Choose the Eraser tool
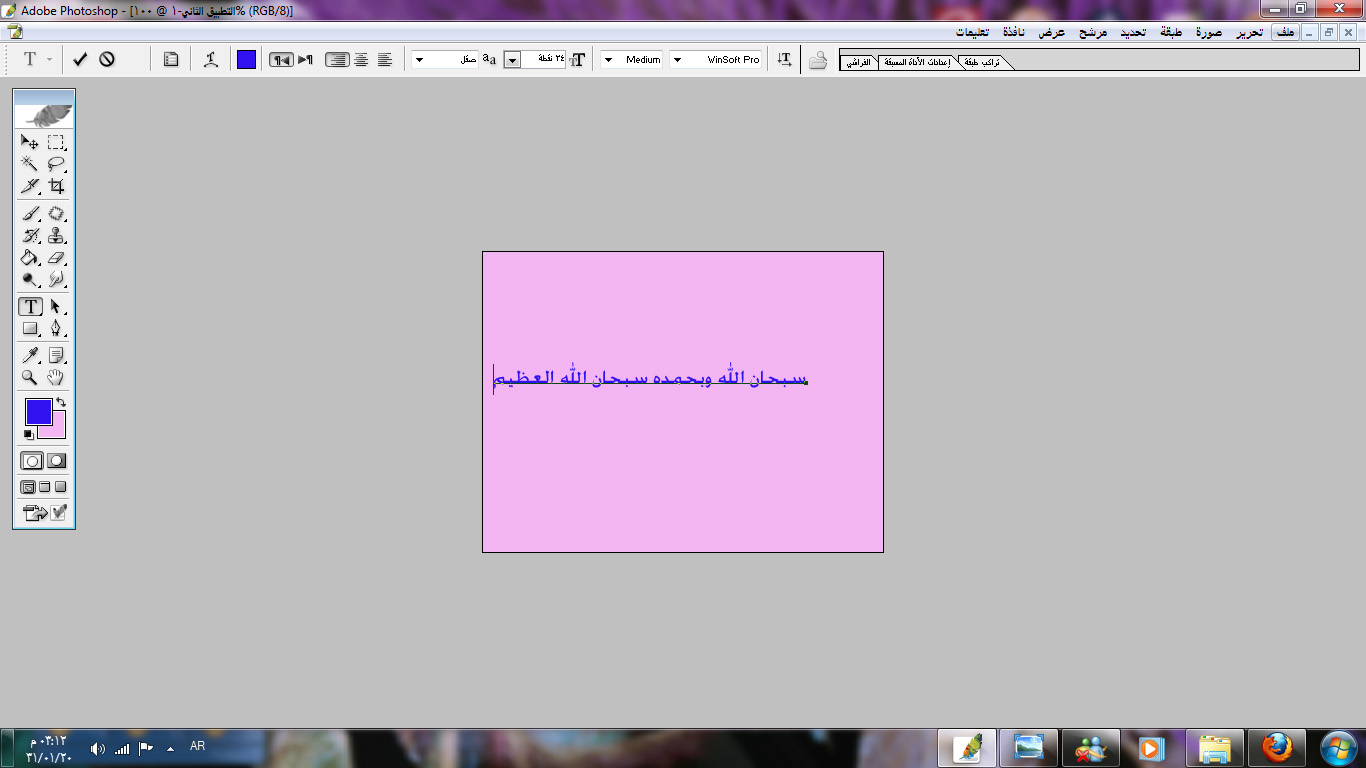 (x=57, y=258)
